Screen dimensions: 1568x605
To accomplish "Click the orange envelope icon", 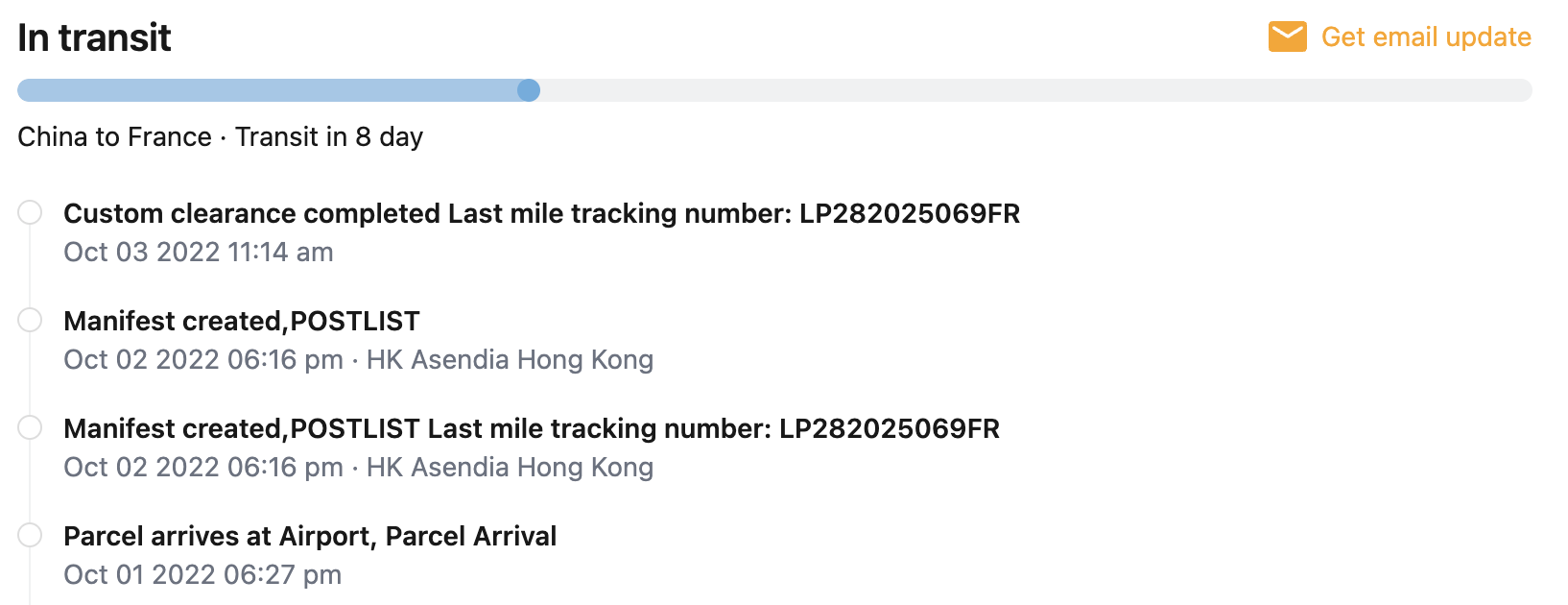I will (1287, 36).
